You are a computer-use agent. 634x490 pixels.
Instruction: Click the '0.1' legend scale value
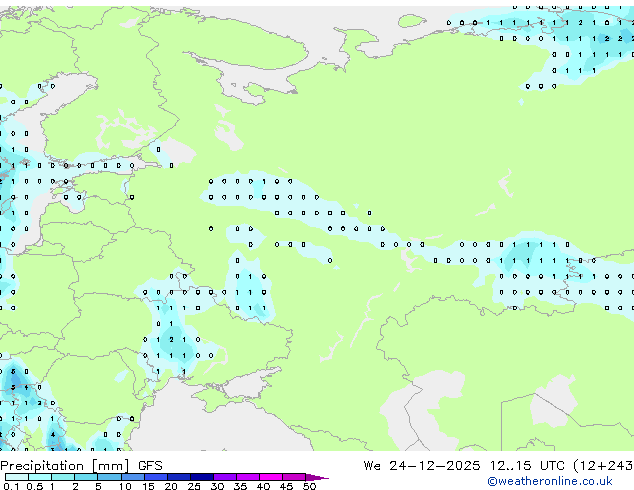click(x=11, y=486)
